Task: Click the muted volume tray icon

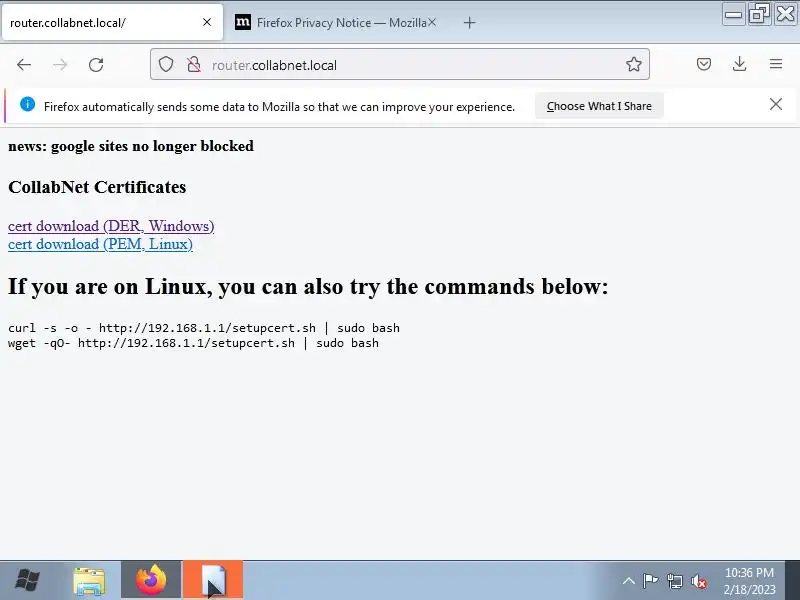Action: click(699, 581)
